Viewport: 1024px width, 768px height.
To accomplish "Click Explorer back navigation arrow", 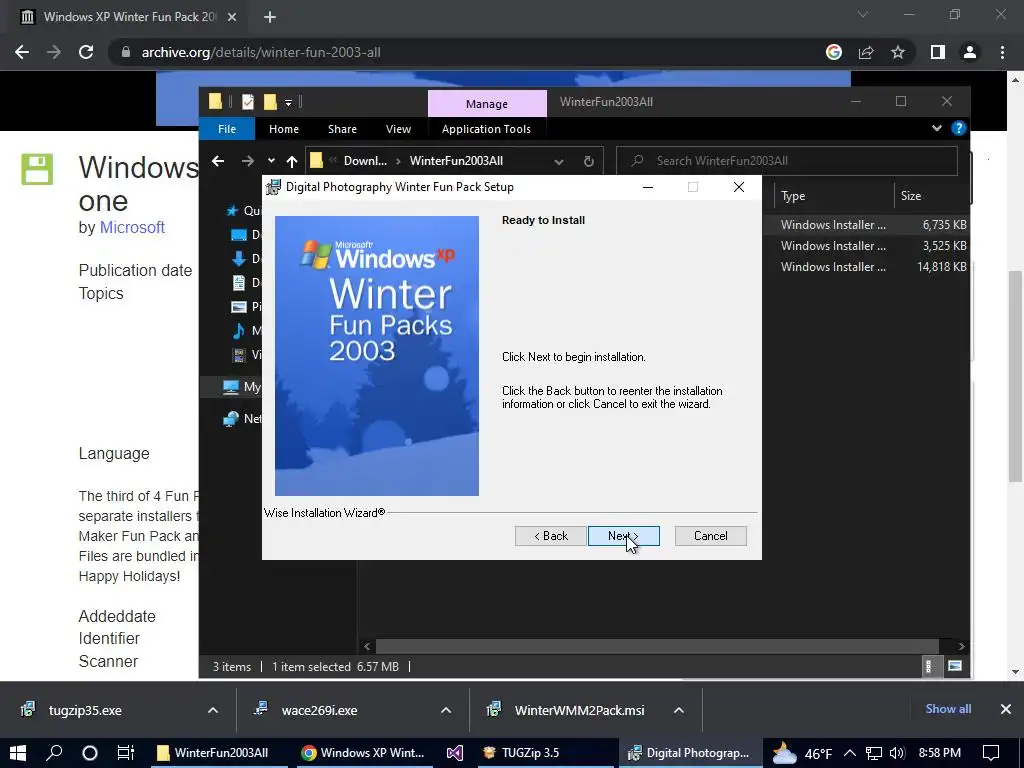I will 218,161.
